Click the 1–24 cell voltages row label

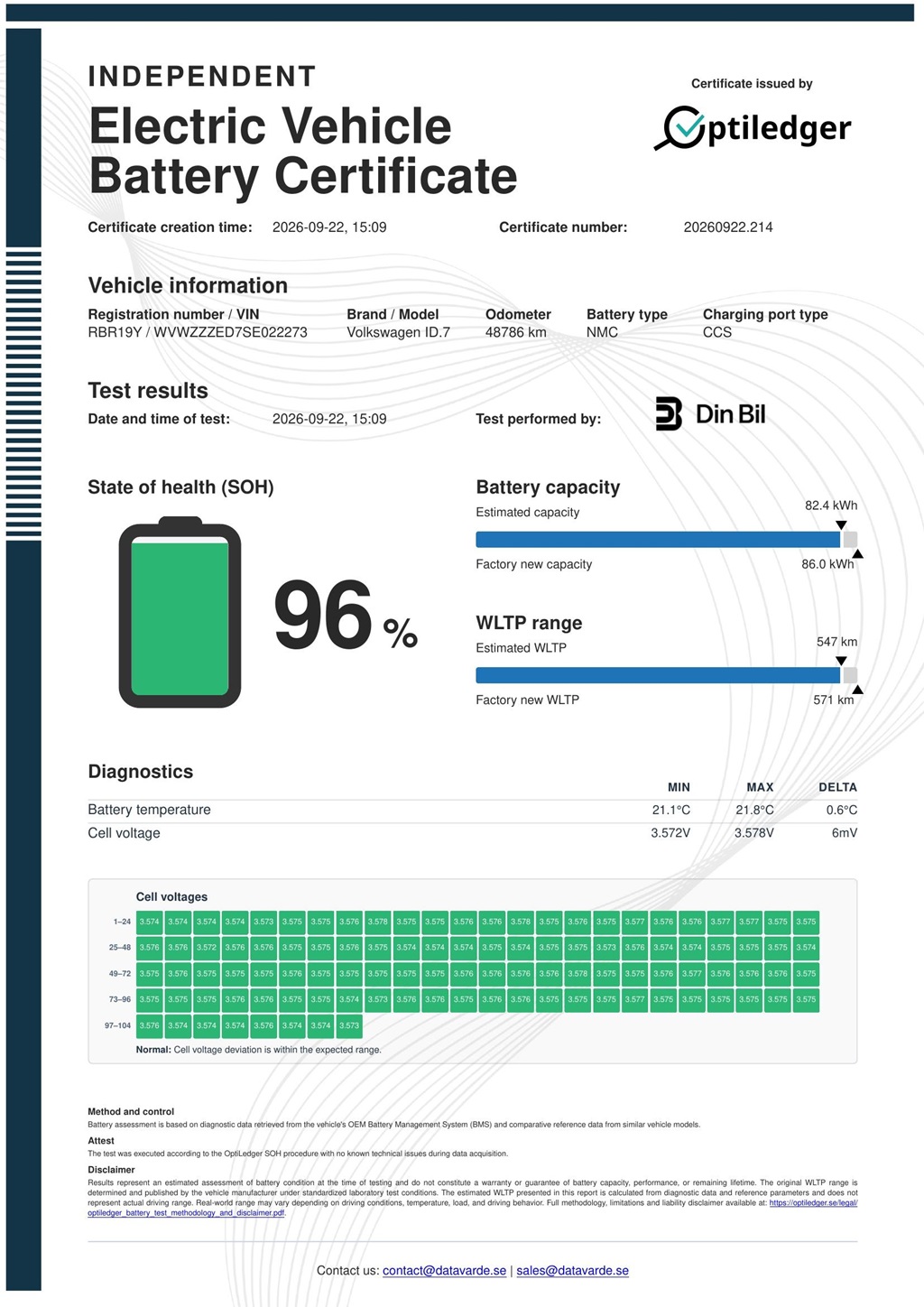122,922
